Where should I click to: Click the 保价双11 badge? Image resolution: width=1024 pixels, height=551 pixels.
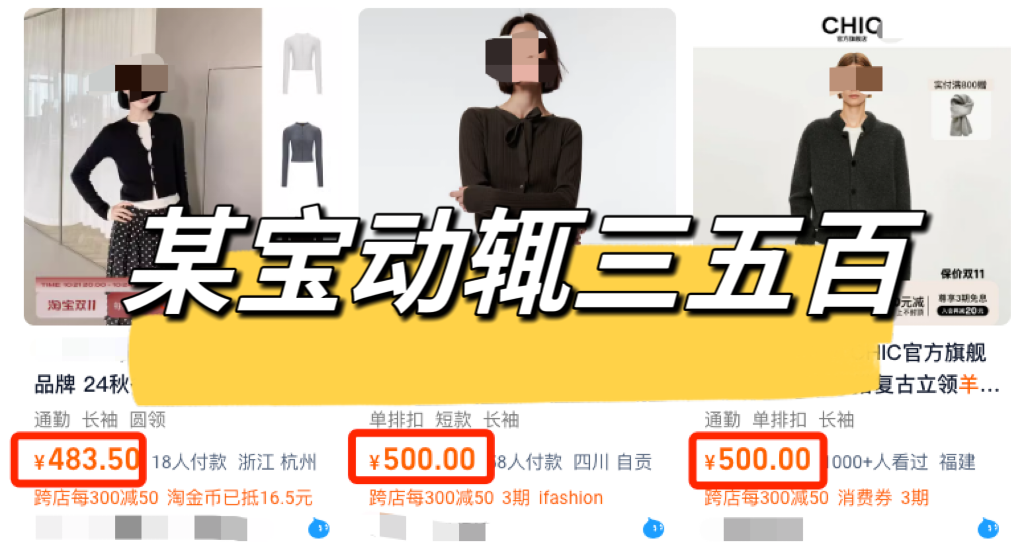tap(961, 274)
